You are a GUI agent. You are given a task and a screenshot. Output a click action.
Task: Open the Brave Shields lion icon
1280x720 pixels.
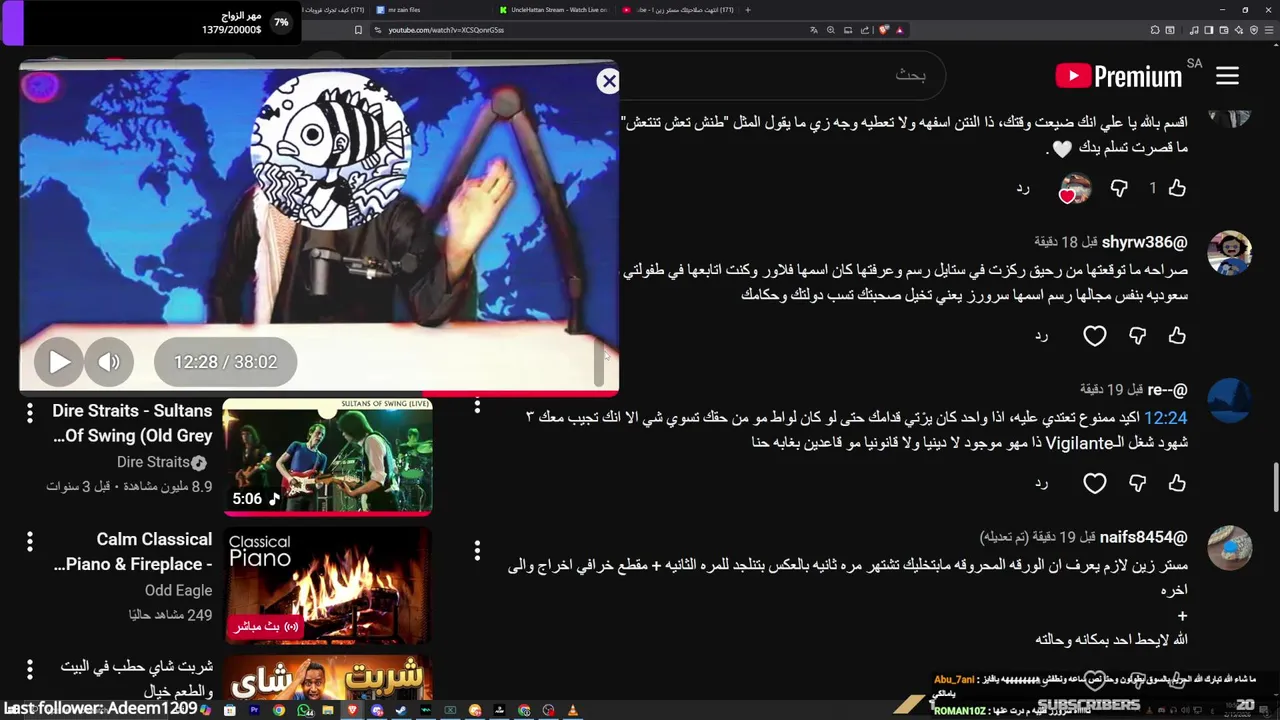pyautogui.click(x=884, y=30)
